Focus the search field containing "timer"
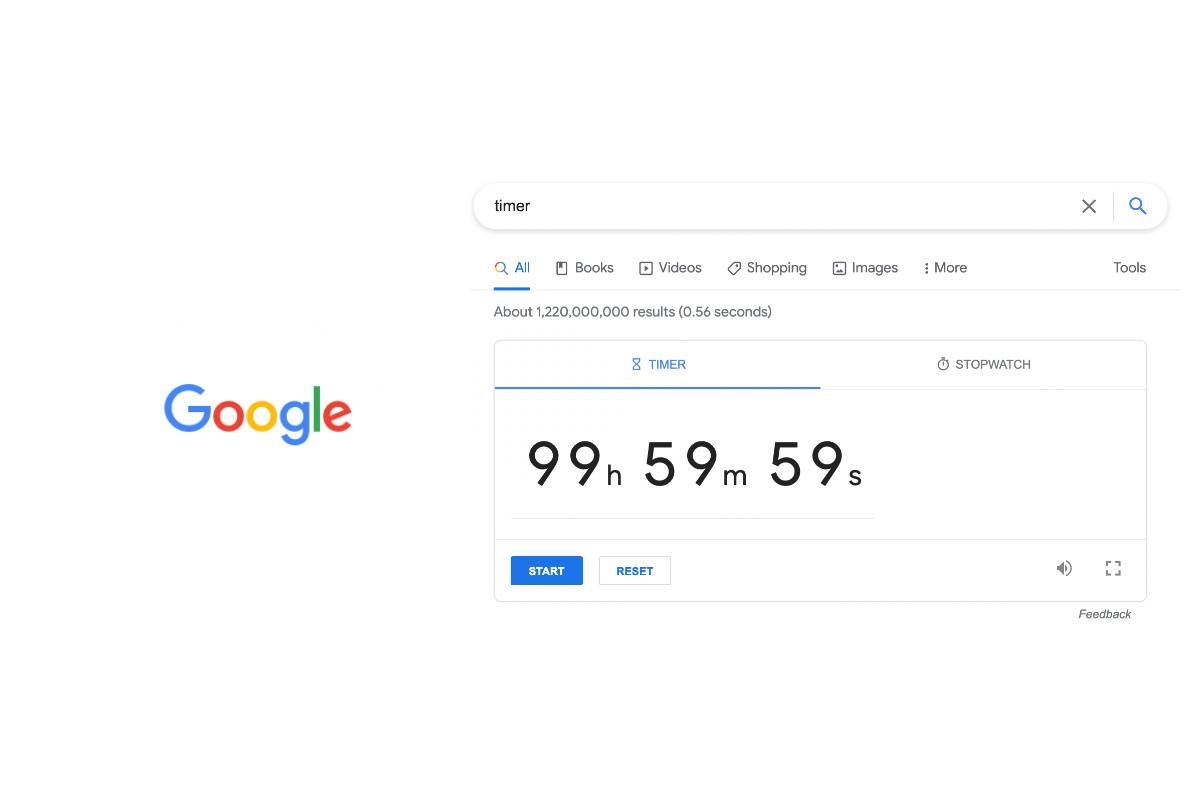 pos(780,206)
